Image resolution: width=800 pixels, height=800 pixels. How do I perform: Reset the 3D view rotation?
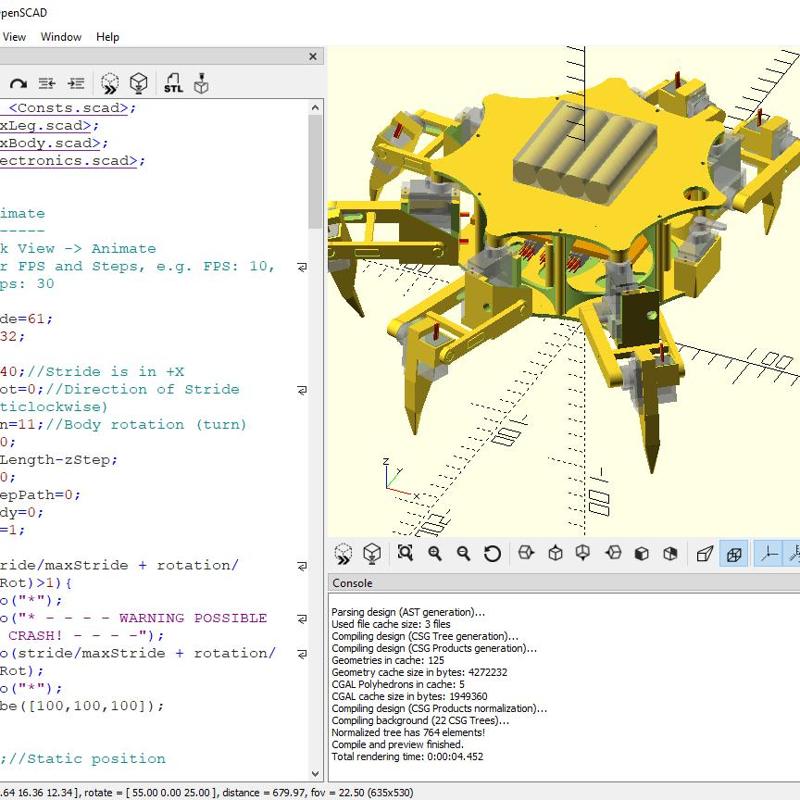click(492, 553)
